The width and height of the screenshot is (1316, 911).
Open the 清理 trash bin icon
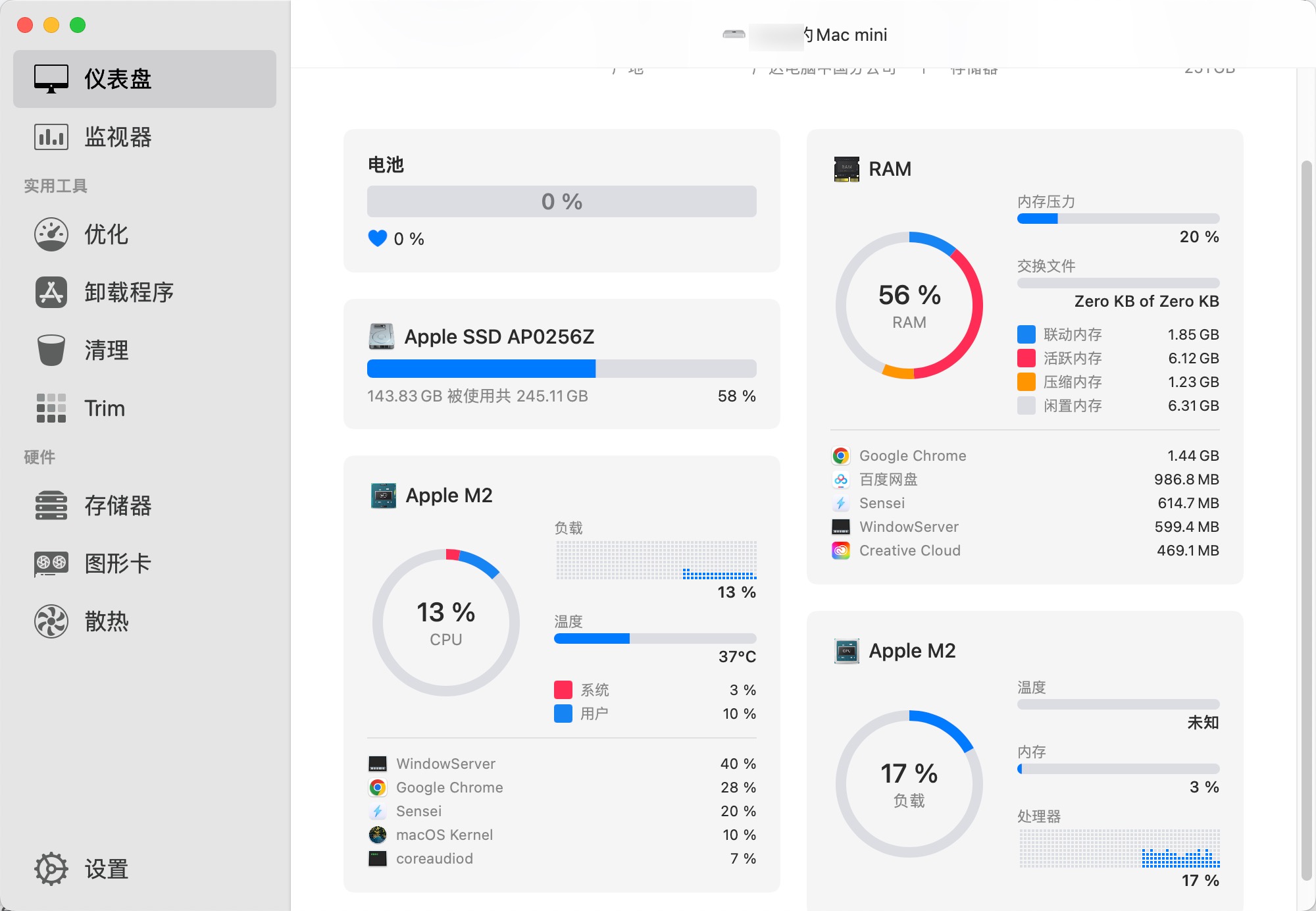[x=51, y=350]
